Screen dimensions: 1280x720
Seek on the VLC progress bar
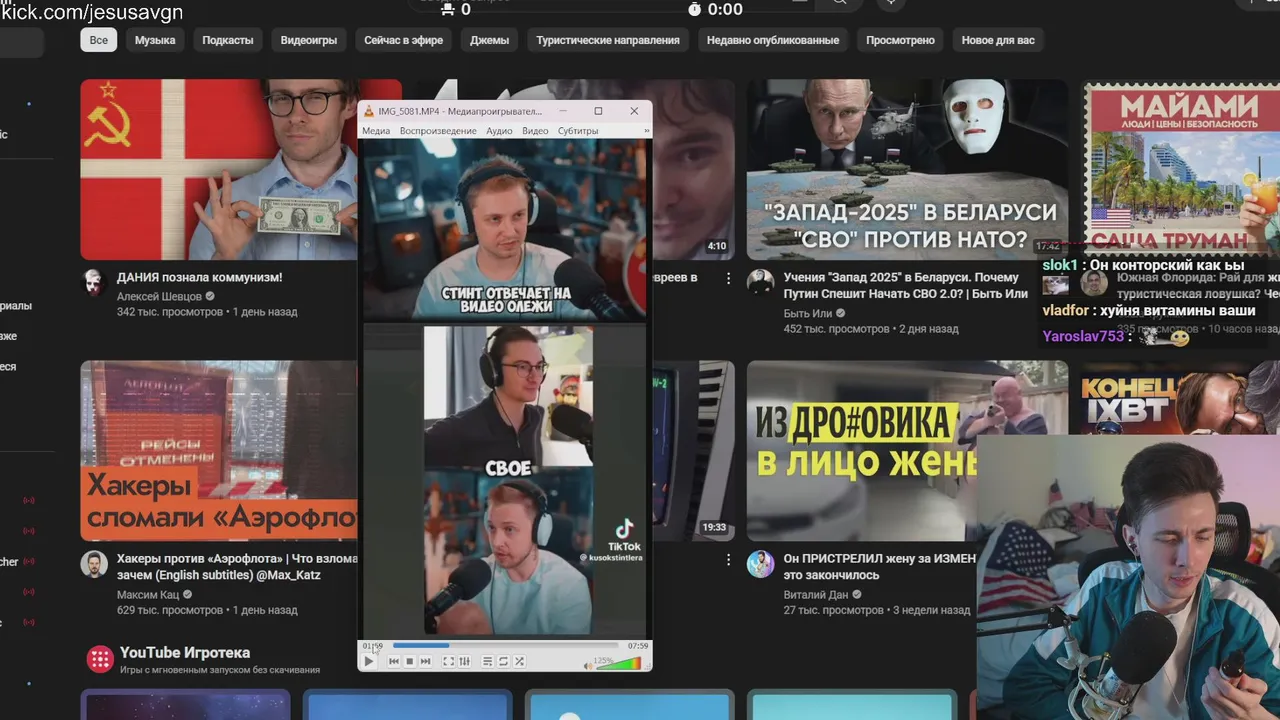pyautogui.click(x=505, y=645)
